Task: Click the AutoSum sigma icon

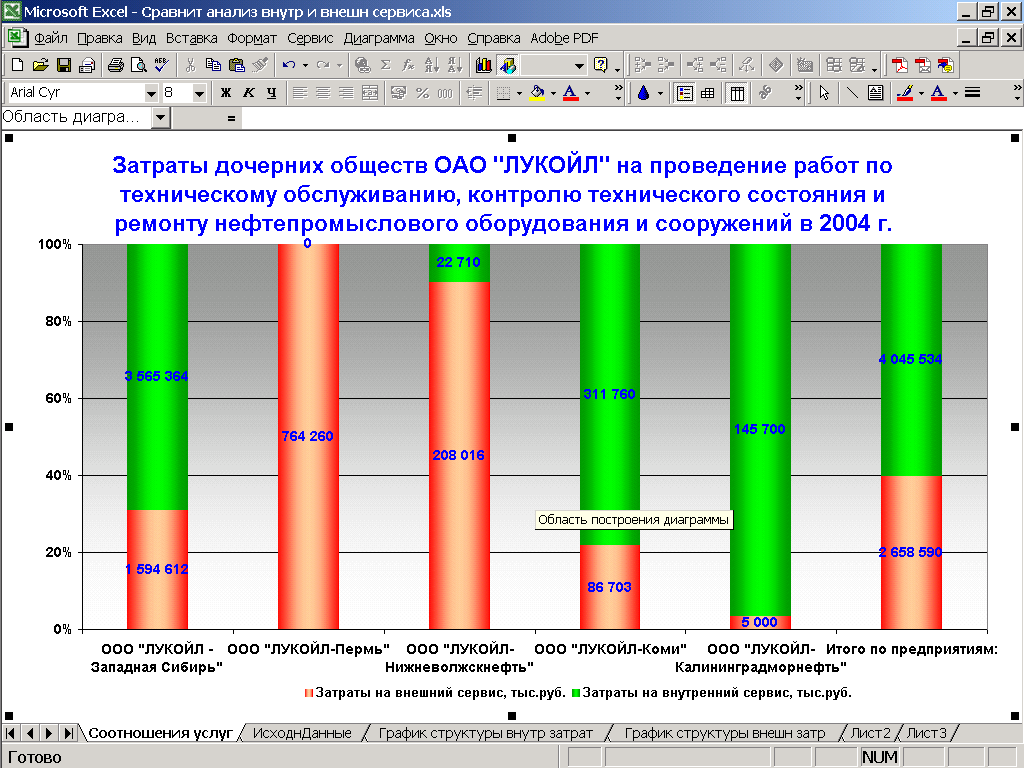Action: coord(385,65)
